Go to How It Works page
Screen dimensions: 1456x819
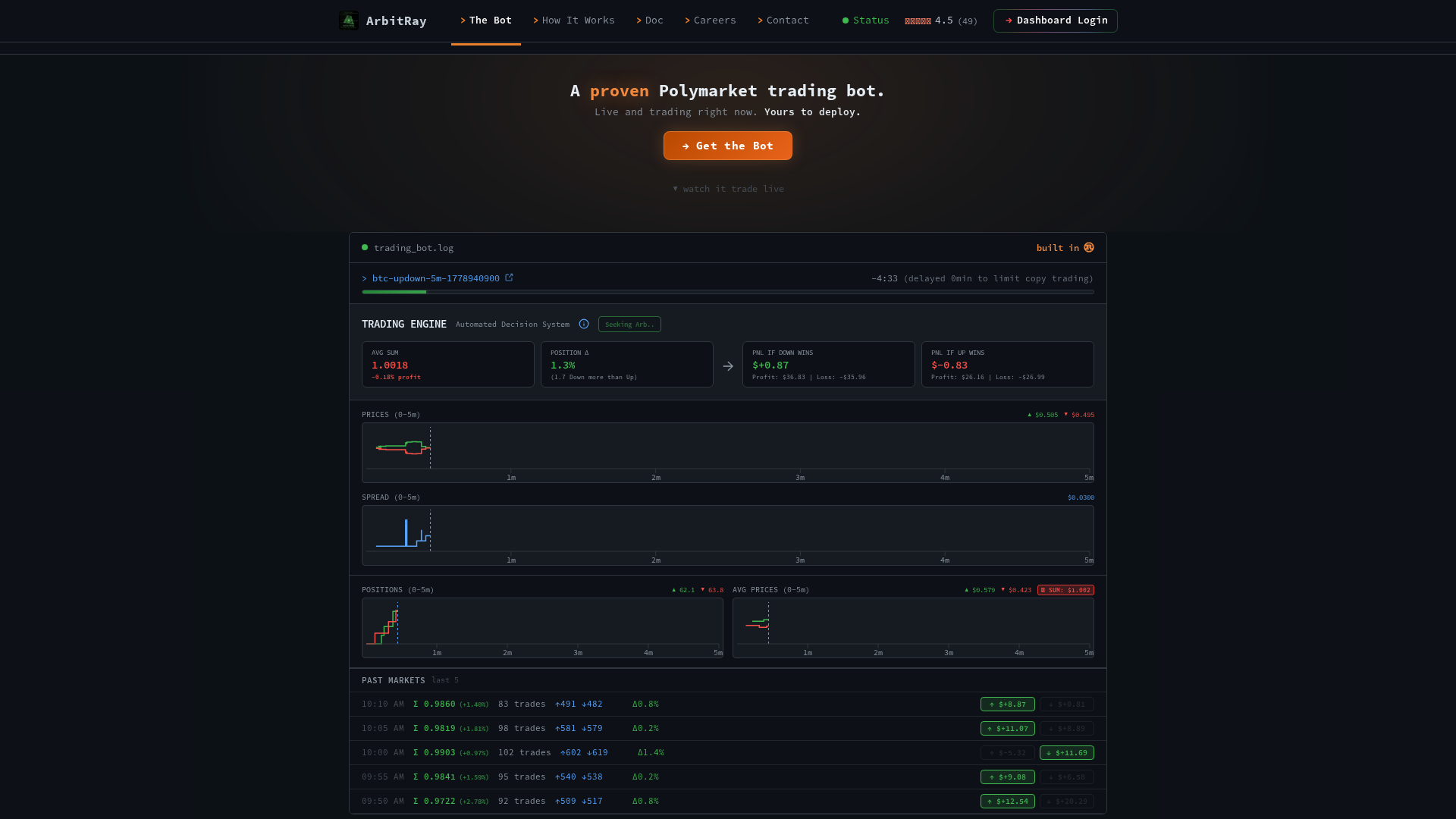point(574,20)
